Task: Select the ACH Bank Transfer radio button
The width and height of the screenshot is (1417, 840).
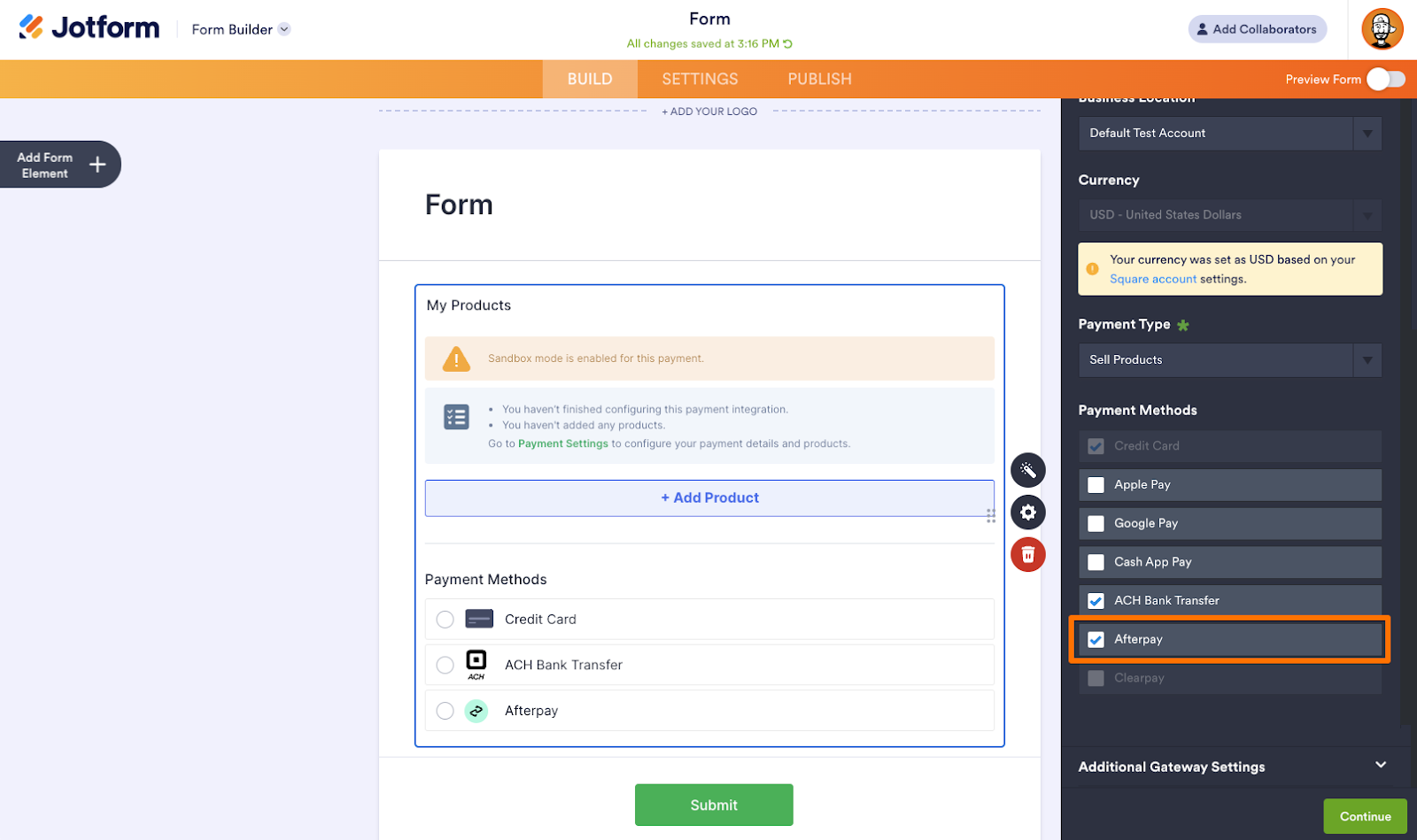Action: 445,665
